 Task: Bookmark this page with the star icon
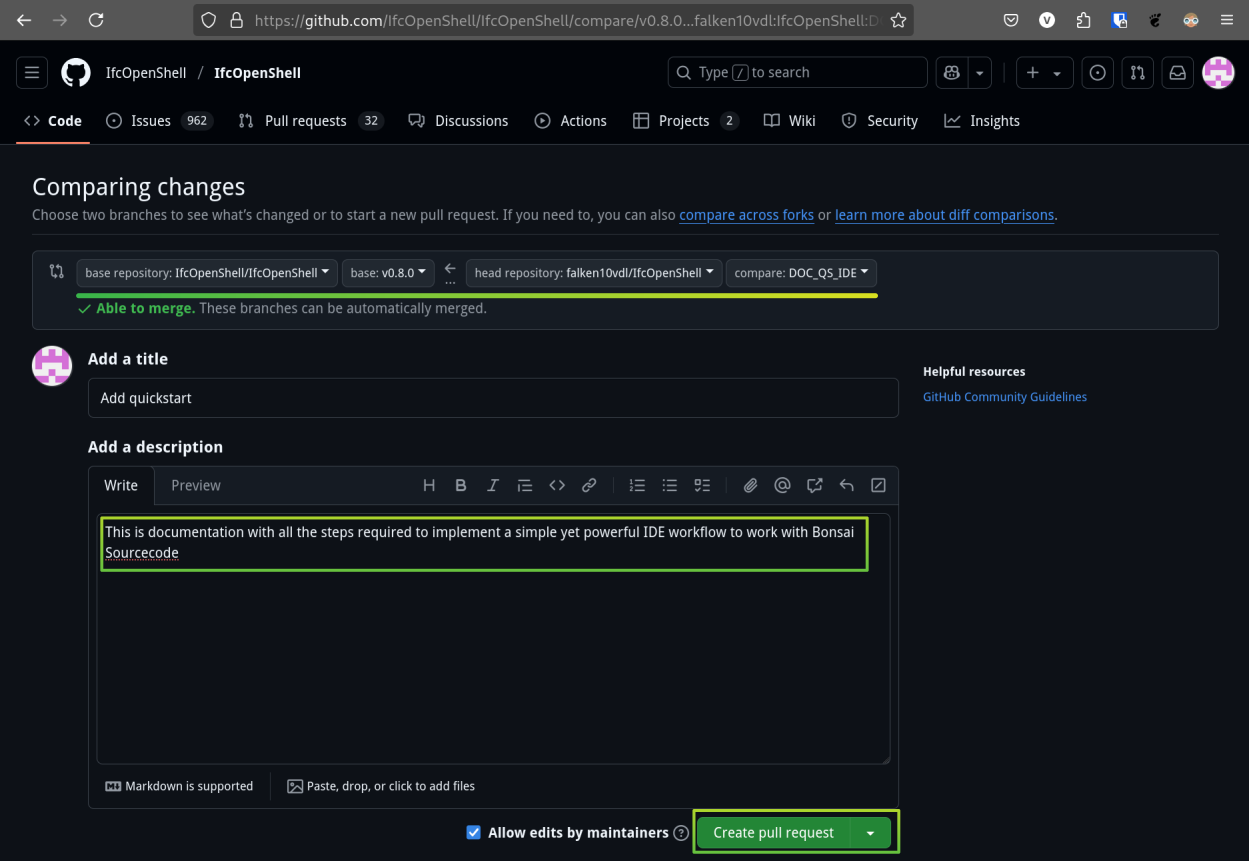898,20
